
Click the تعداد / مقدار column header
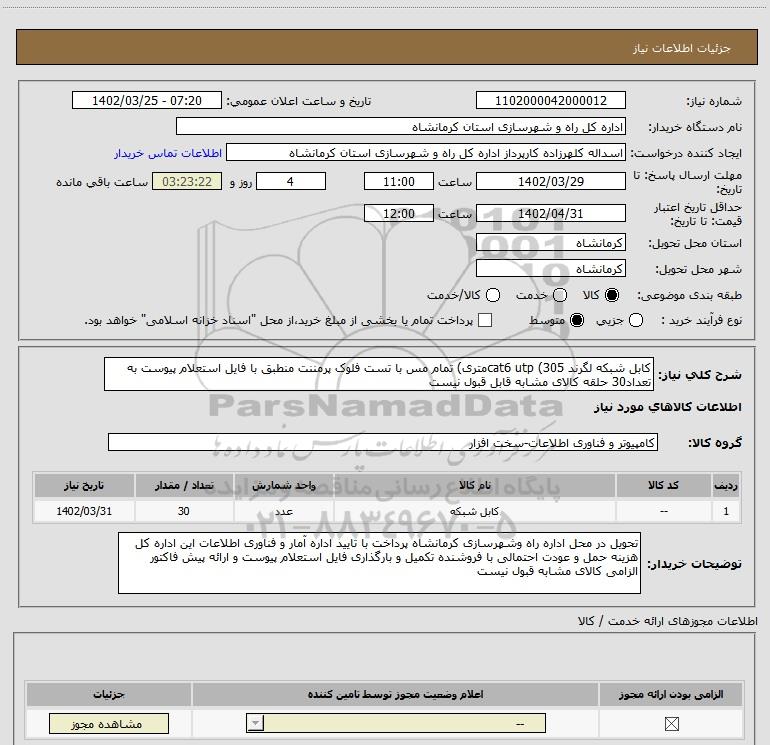pos(184,485)
